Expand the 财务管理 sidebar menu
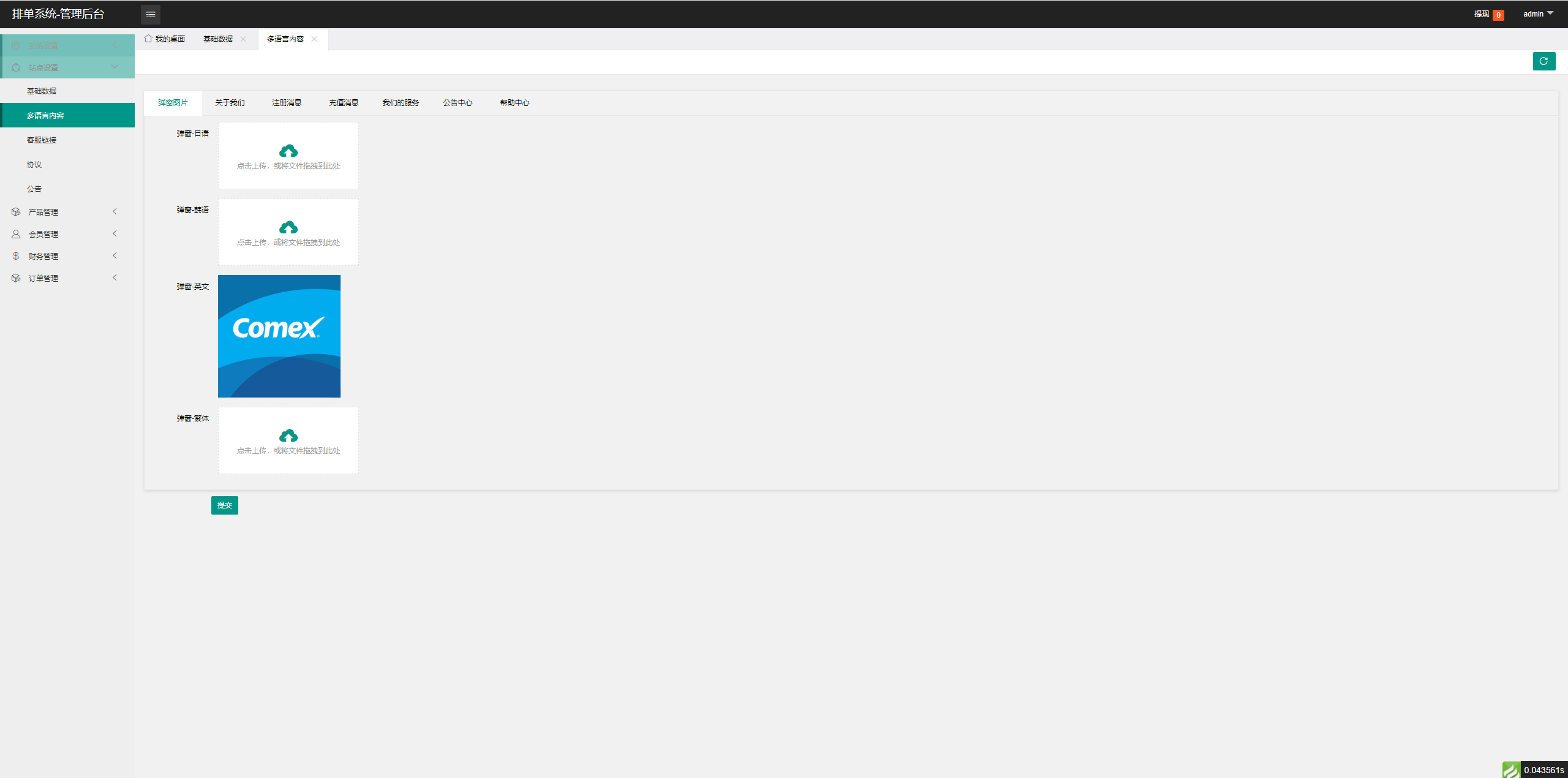Screen dimensions: 1568x778 click(65, 256)
